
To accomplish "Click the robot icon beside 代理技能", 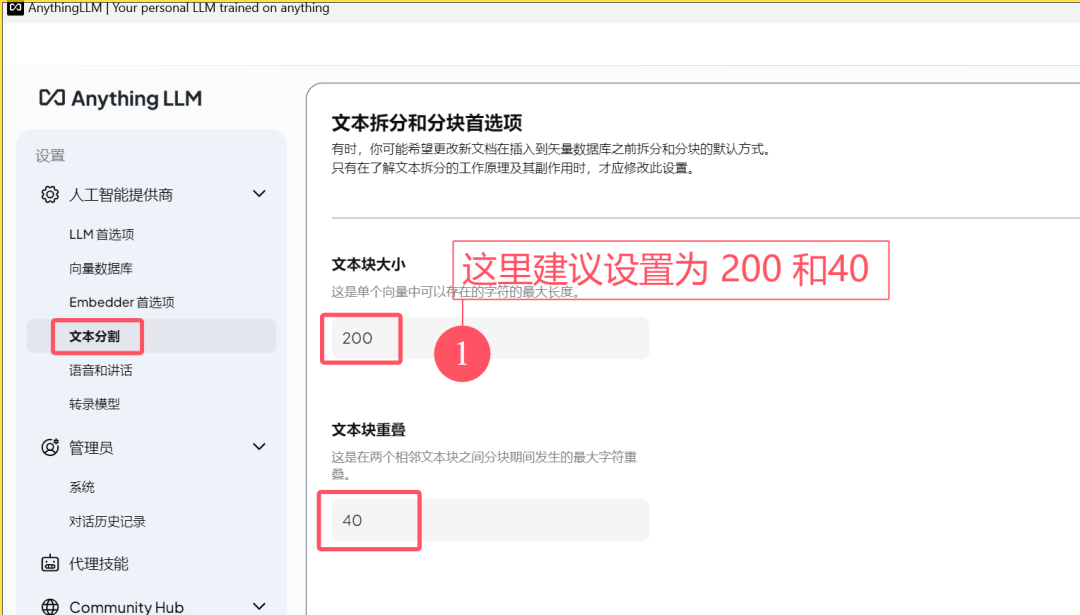I will [50, 563].
